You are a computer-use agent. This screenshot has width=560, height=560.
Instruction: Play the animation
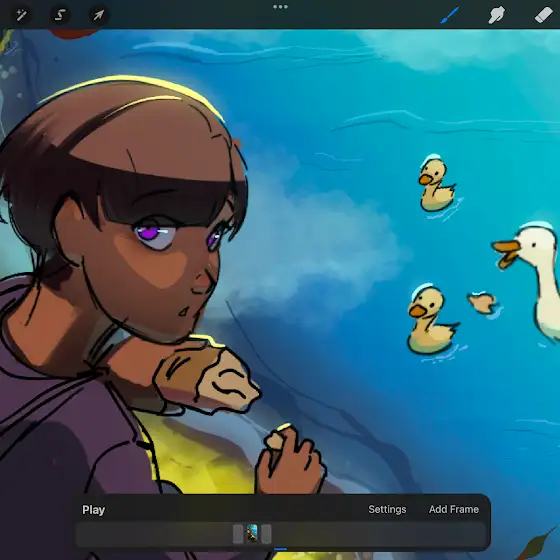click(94, 510)
